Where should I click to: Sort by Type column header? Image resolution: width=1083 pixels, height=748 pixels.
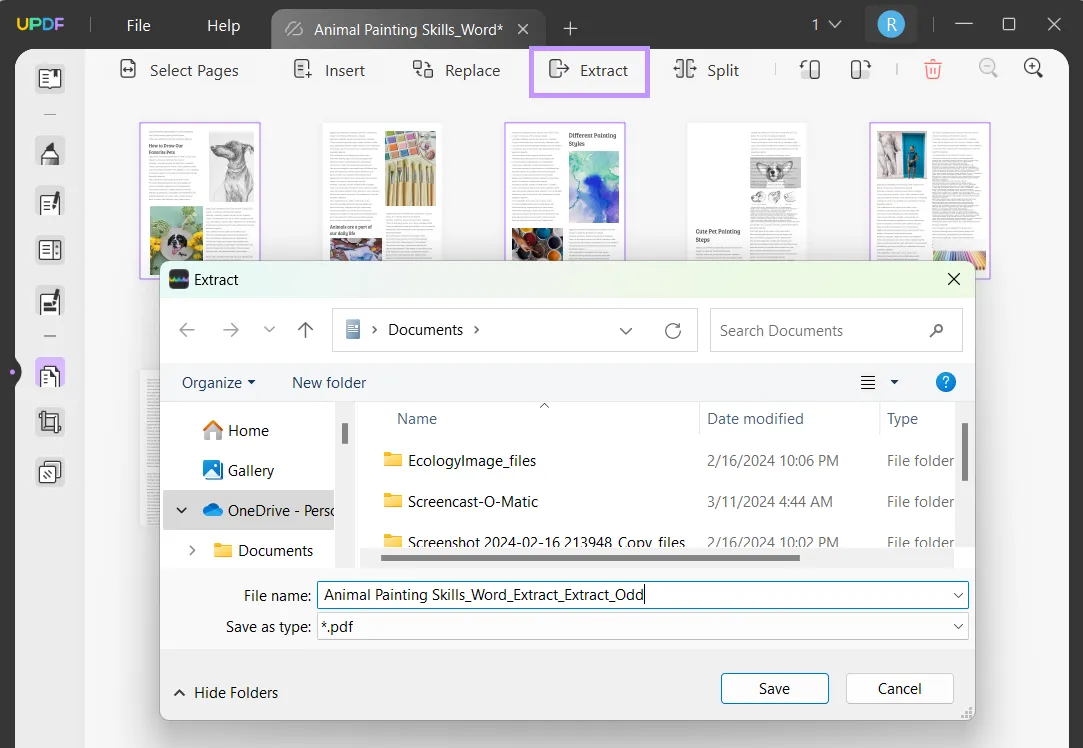tap(902, 419)
